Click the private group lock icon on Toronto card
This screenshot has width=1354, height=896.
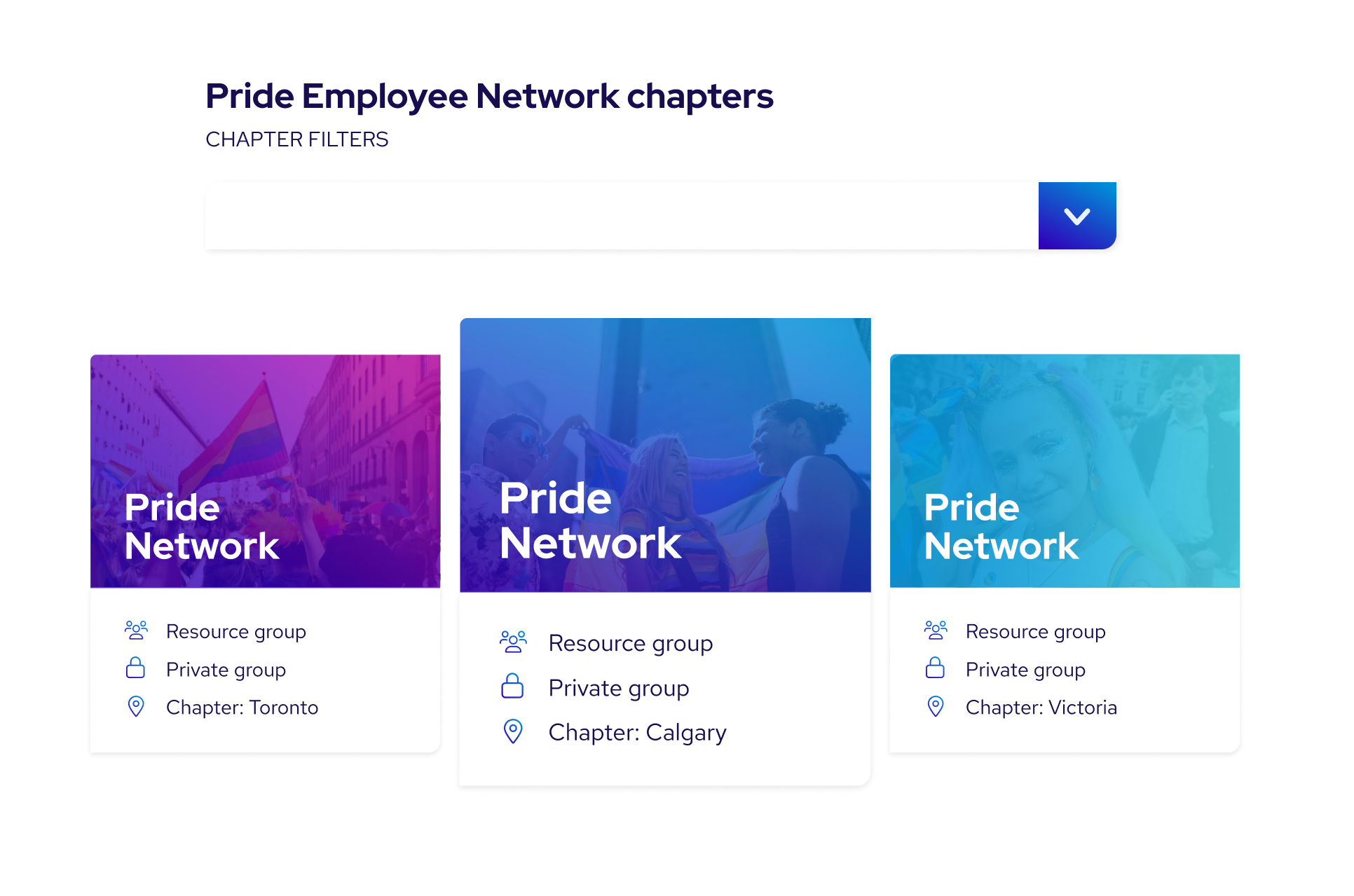pos(136,668)
